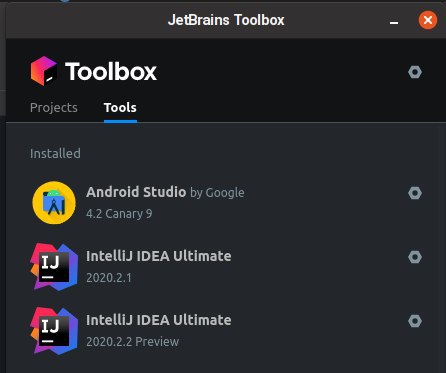This screenshot has height=373, width=446.
Task: Switch to the Projects tab
Action: pos(54,108)
